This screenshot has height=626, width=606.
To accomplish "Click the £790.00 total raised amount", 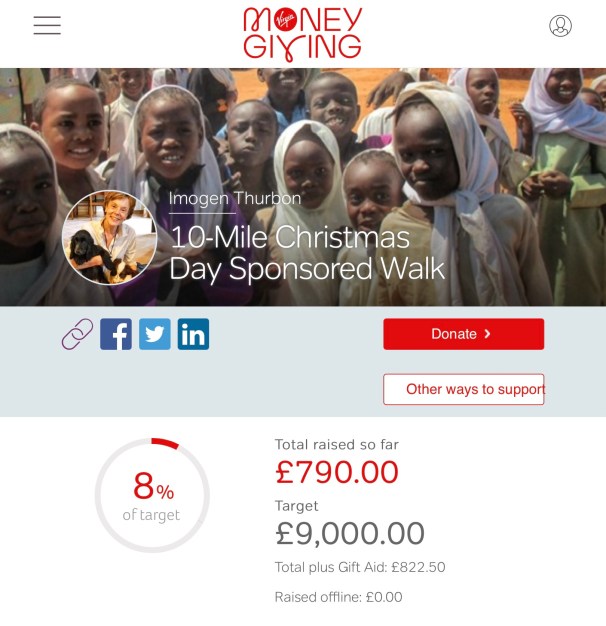I will (x=337, y=472).
